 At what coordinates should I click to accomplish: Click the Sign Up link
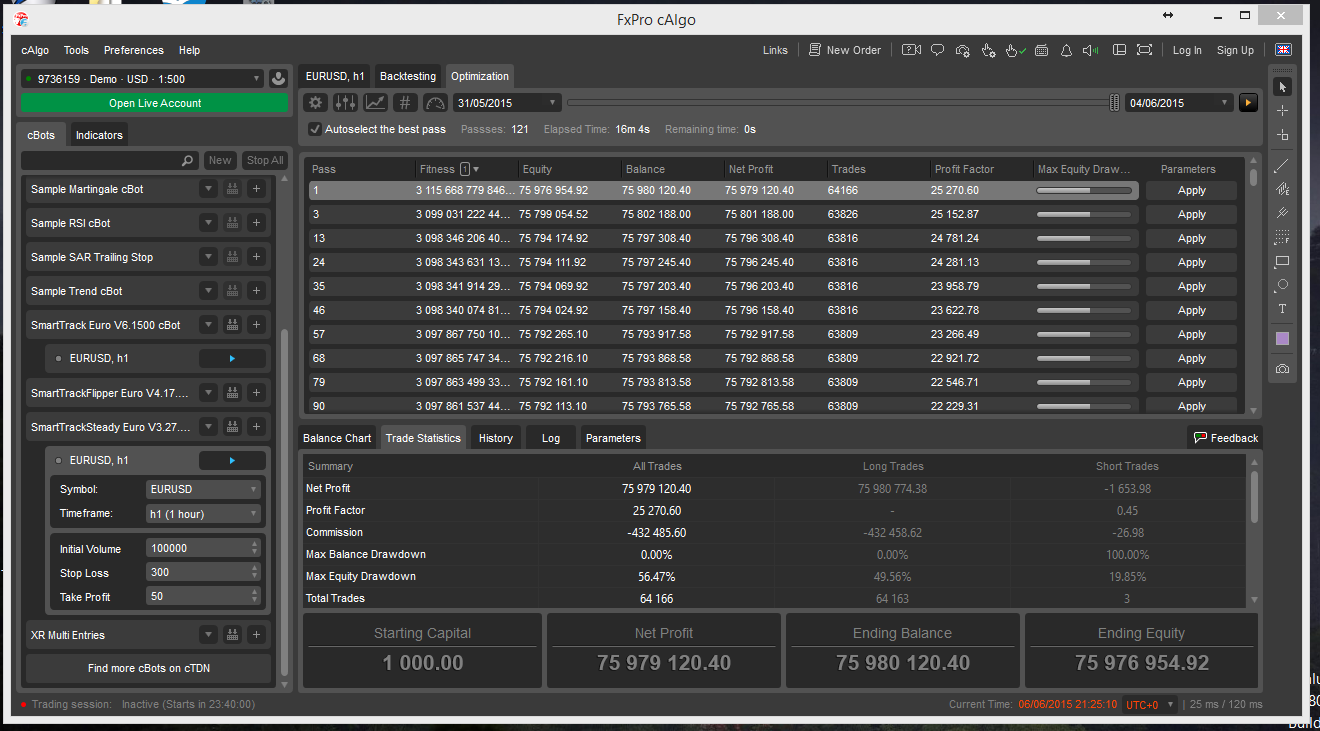[1235, 50]
